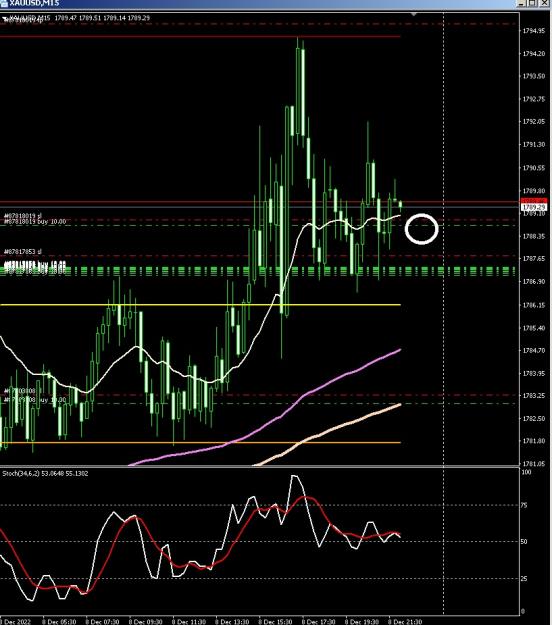The height and width of the screenshot is (625, 552).
Task: Click the 1781.05 price scale label
Action: point(534,464)
